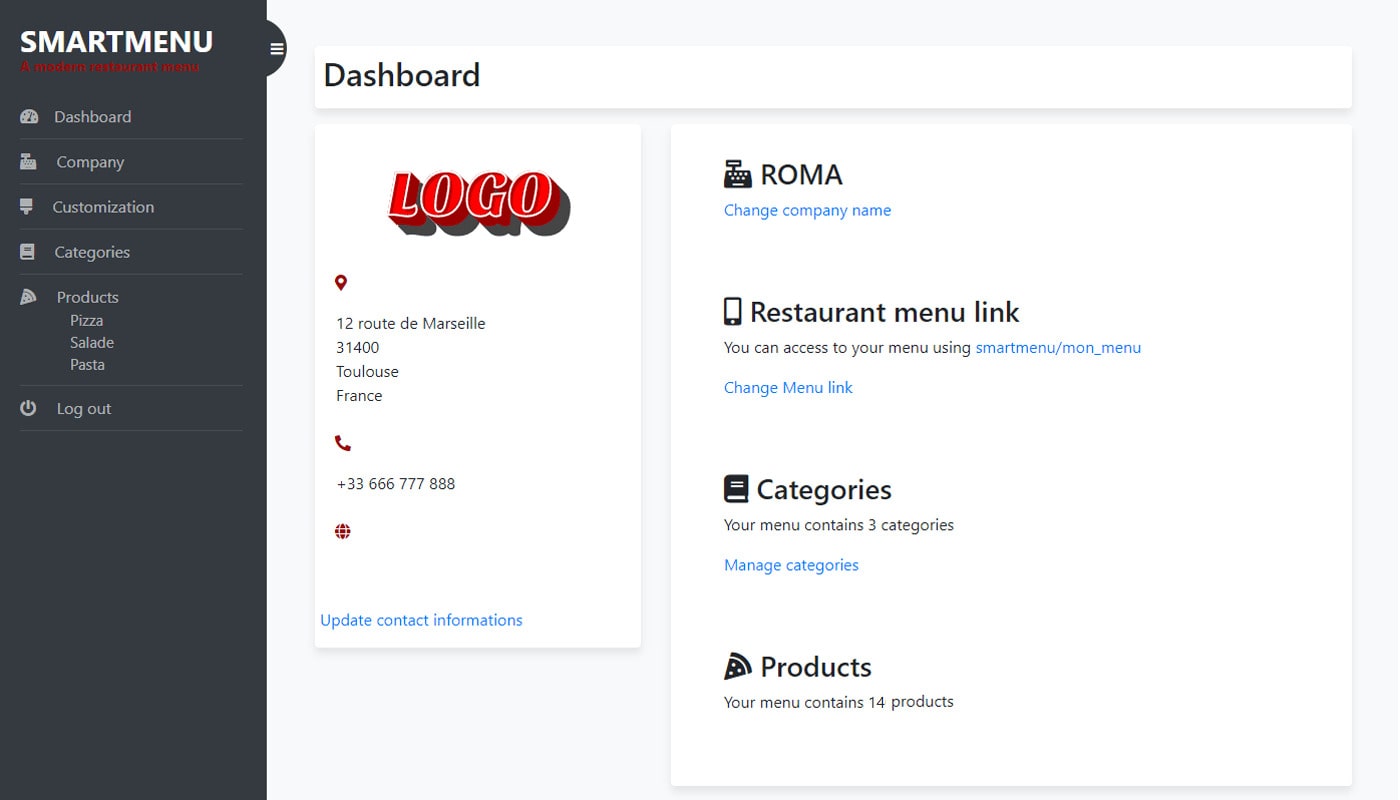
Task: Collapse the Products submenu in the sidebar
Action: click(x=87, y=296)
